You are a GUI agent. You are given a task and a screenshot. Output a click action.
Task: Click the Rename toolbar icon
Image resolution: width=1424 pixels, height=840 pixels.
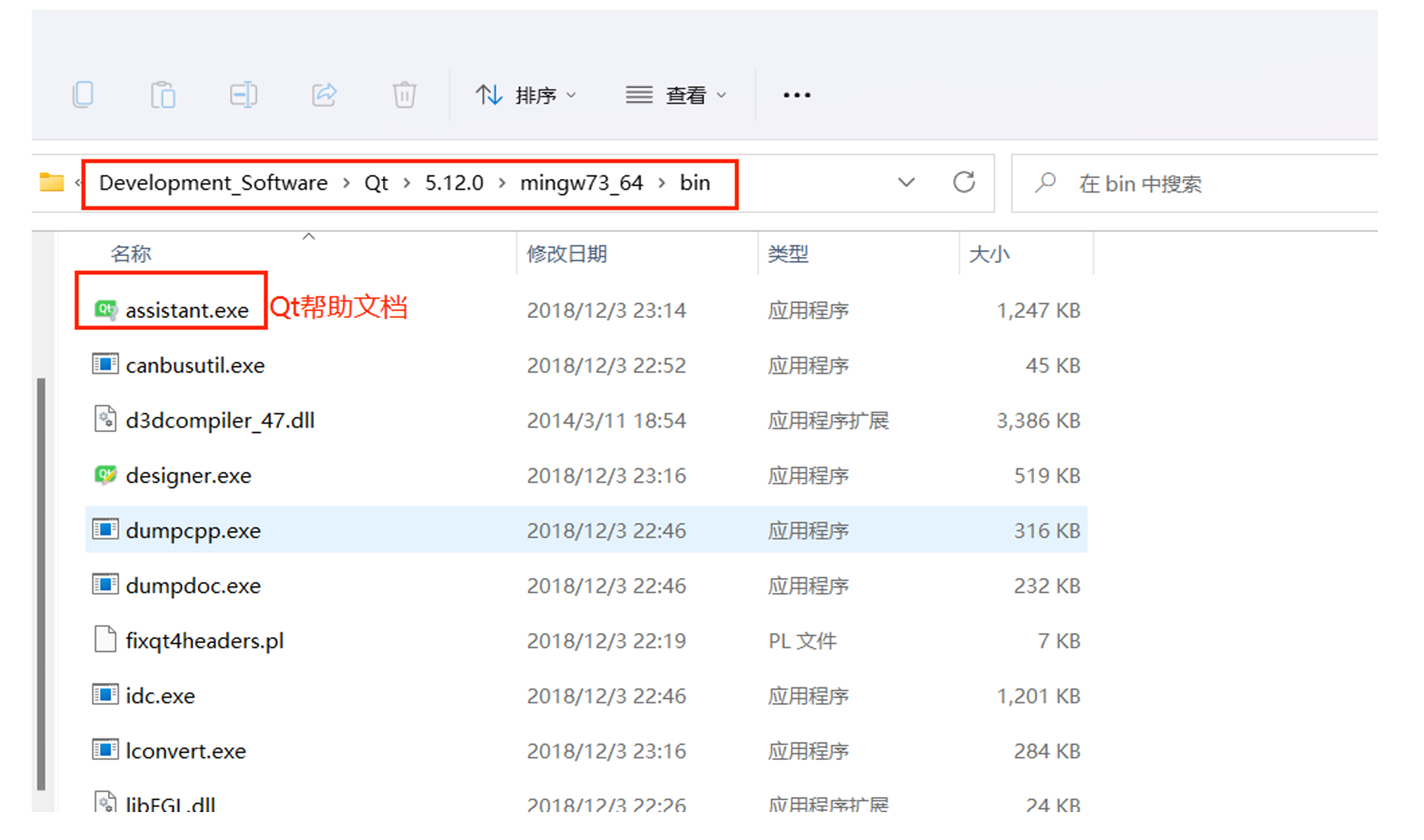point(243,95)
